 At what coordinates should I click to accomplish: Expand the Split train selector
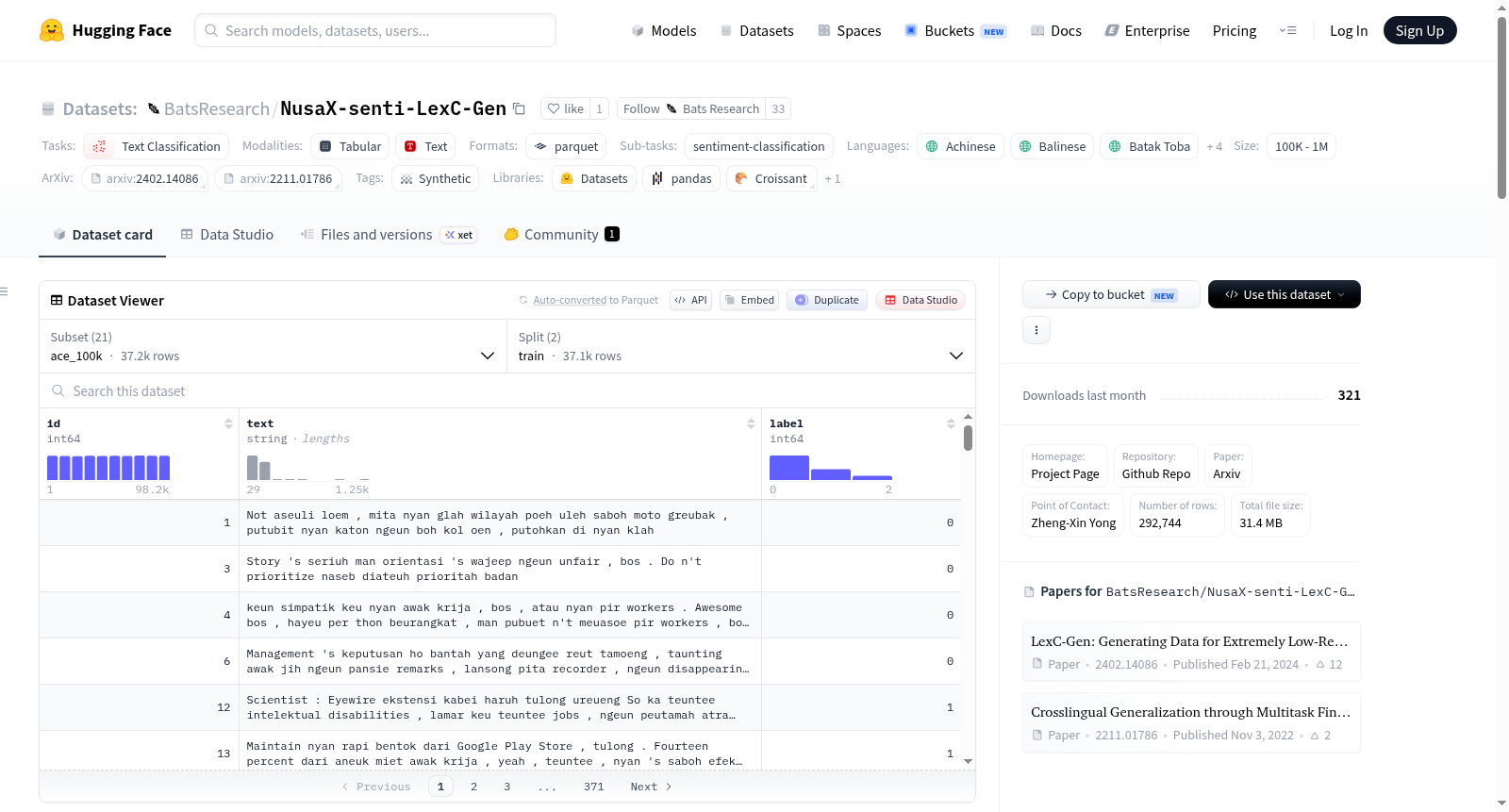tap(740, 346)
